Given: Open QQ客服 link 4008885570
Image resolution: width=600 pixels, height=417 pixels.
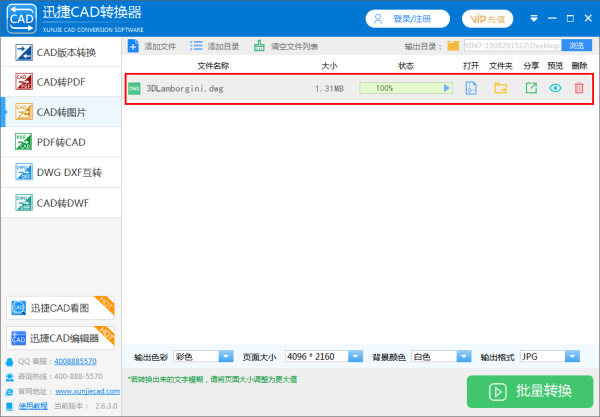Looking at the screenshot, I should point(75,361).
